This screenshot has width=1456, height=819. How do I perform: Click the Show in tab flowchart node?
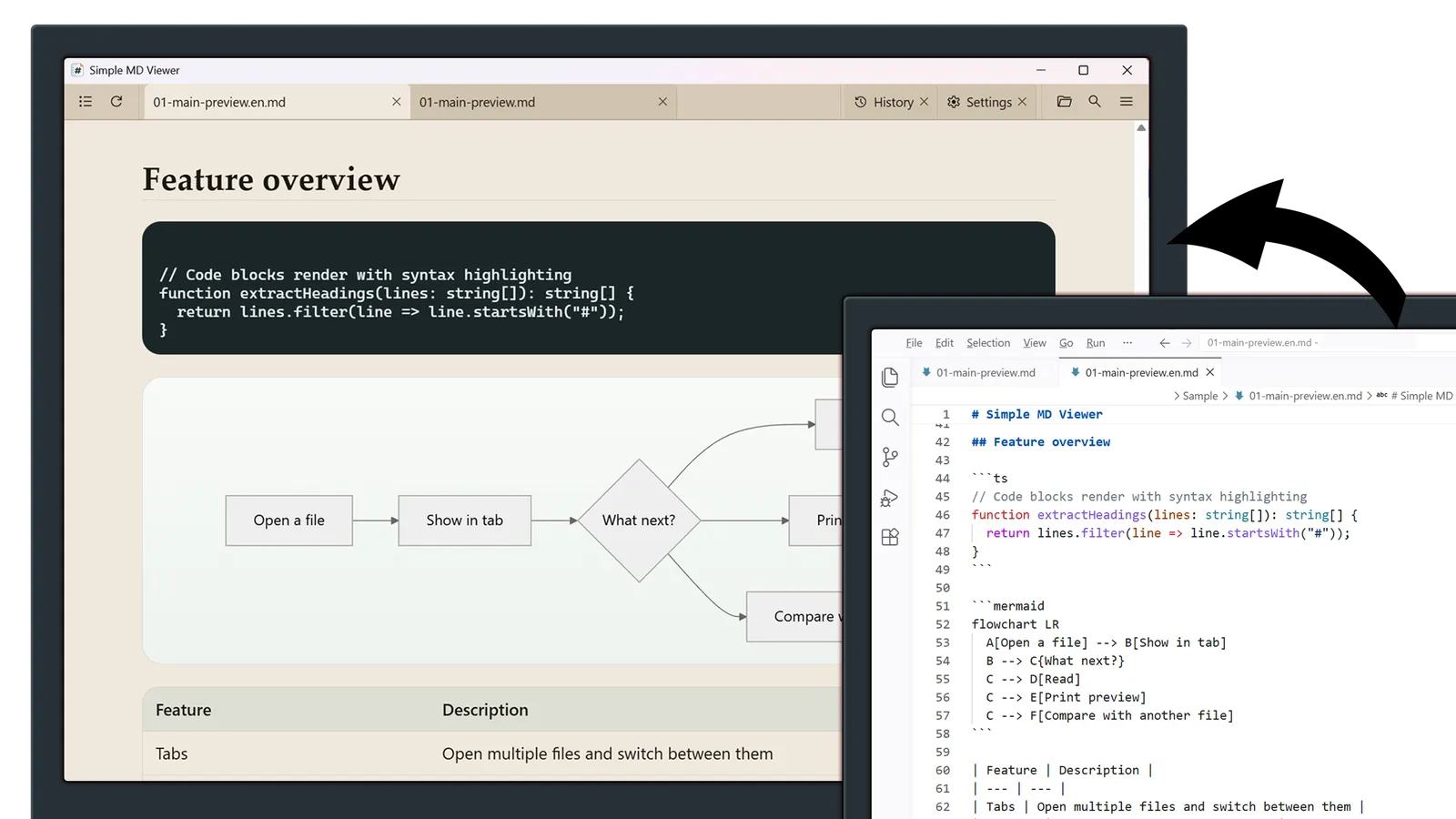pos(464,521)
